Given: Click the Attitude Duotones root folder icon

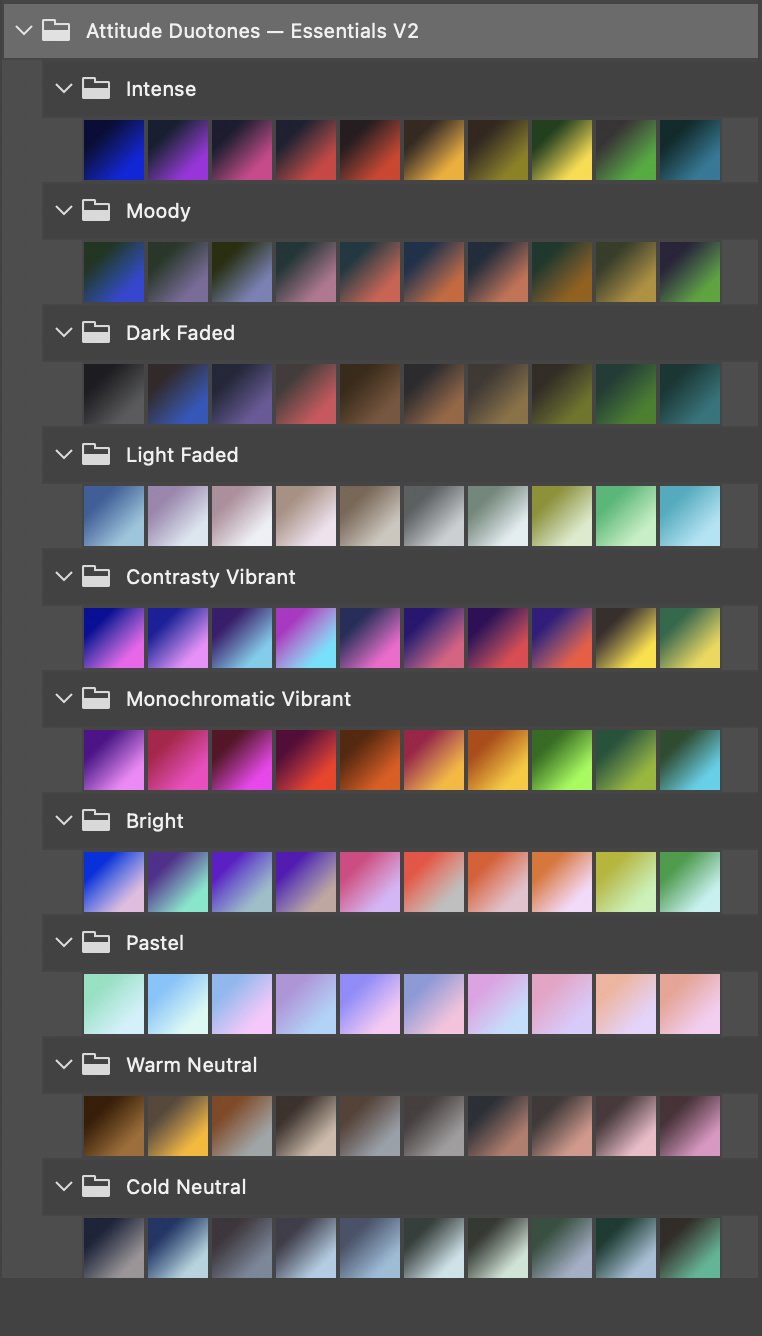Looking at the screenshot, I should pos(55,31).
